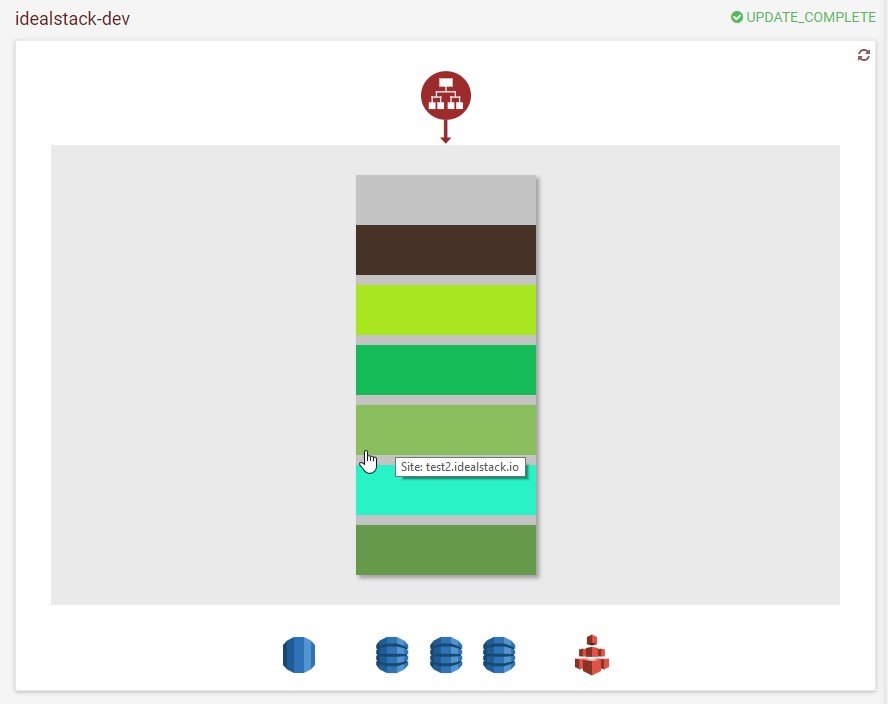
Task: Select the turquoise site block
Action: 446,490
